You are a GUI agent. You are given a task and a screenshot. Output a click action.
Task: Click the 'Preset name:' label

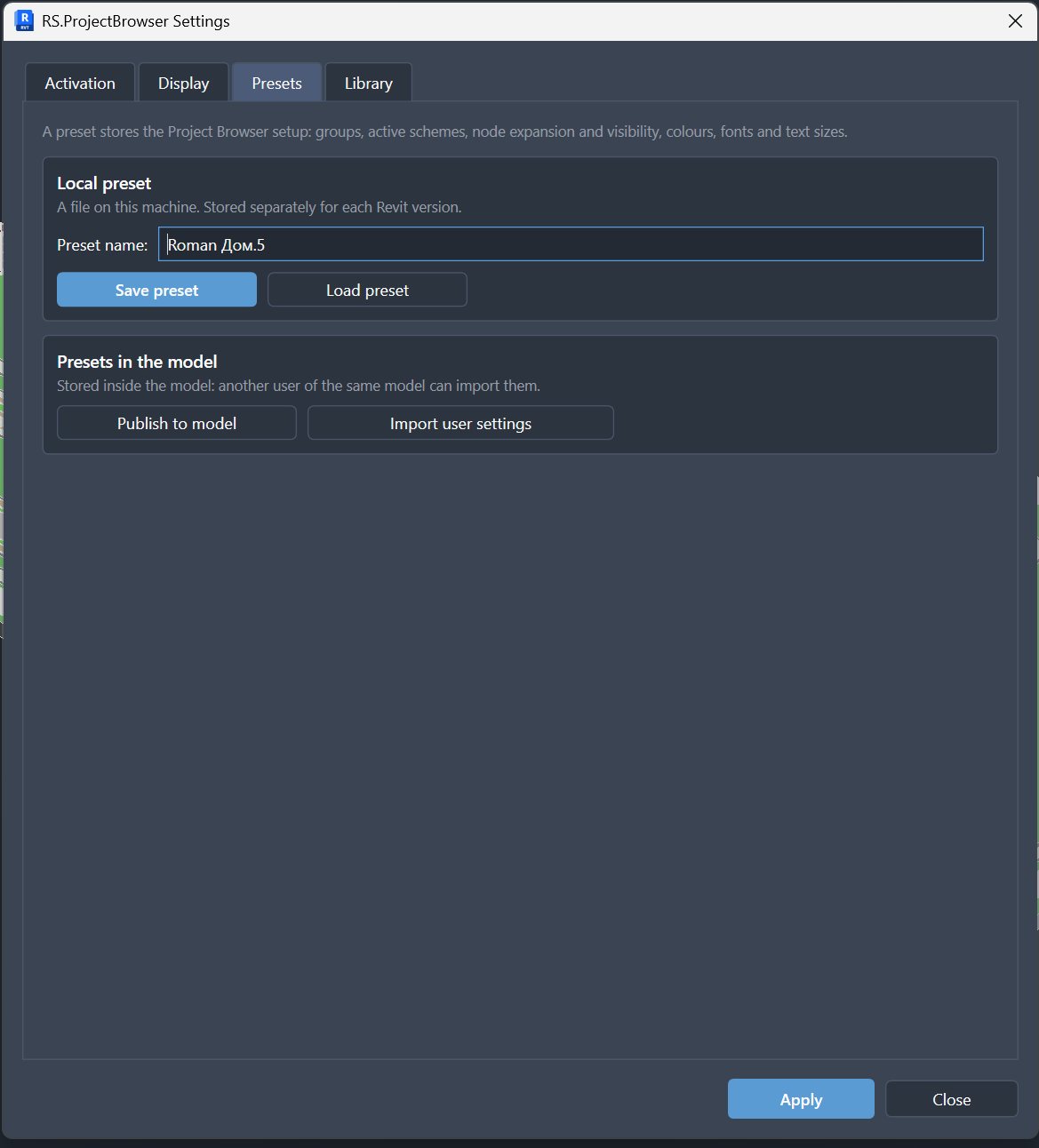tap(102, 244)
